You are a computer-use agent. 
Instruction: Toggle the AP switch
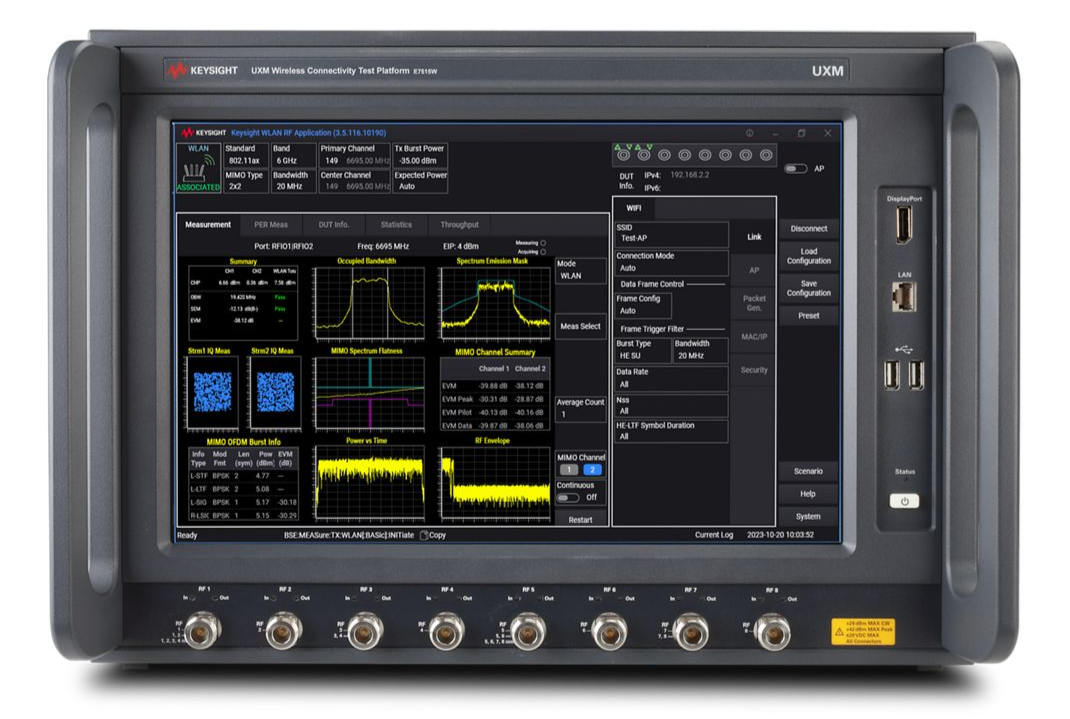796,168
